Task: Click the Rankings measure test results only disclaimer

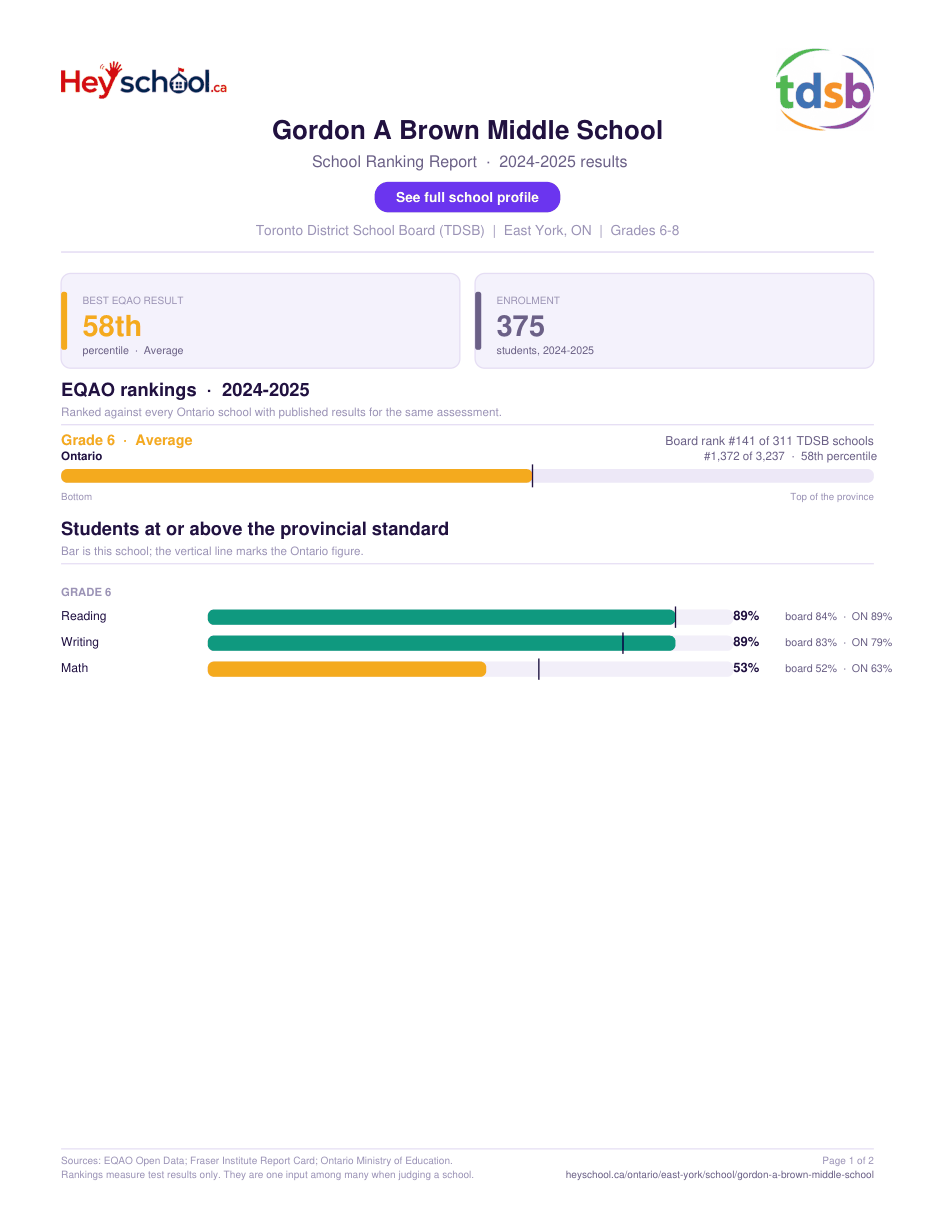Action: pyautogui.click(x=267, y=1175)
